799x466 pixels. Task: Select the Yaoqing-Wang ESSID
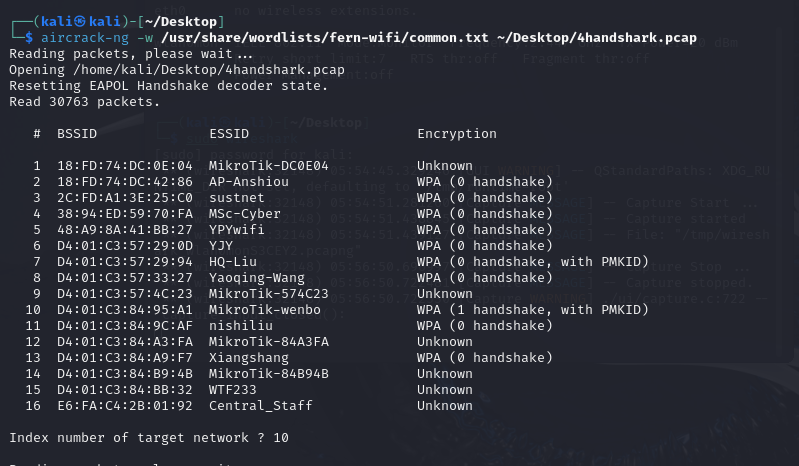pyautogui.click(x=257, y=278)
